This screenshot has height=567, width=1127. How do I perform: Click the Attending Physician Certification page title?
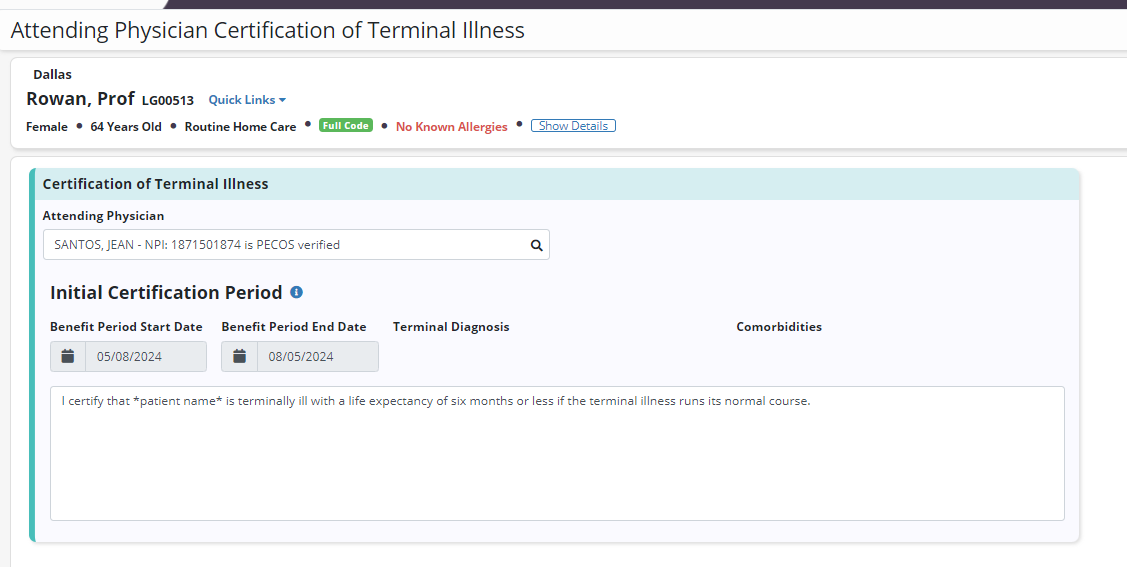pos(267,30)
